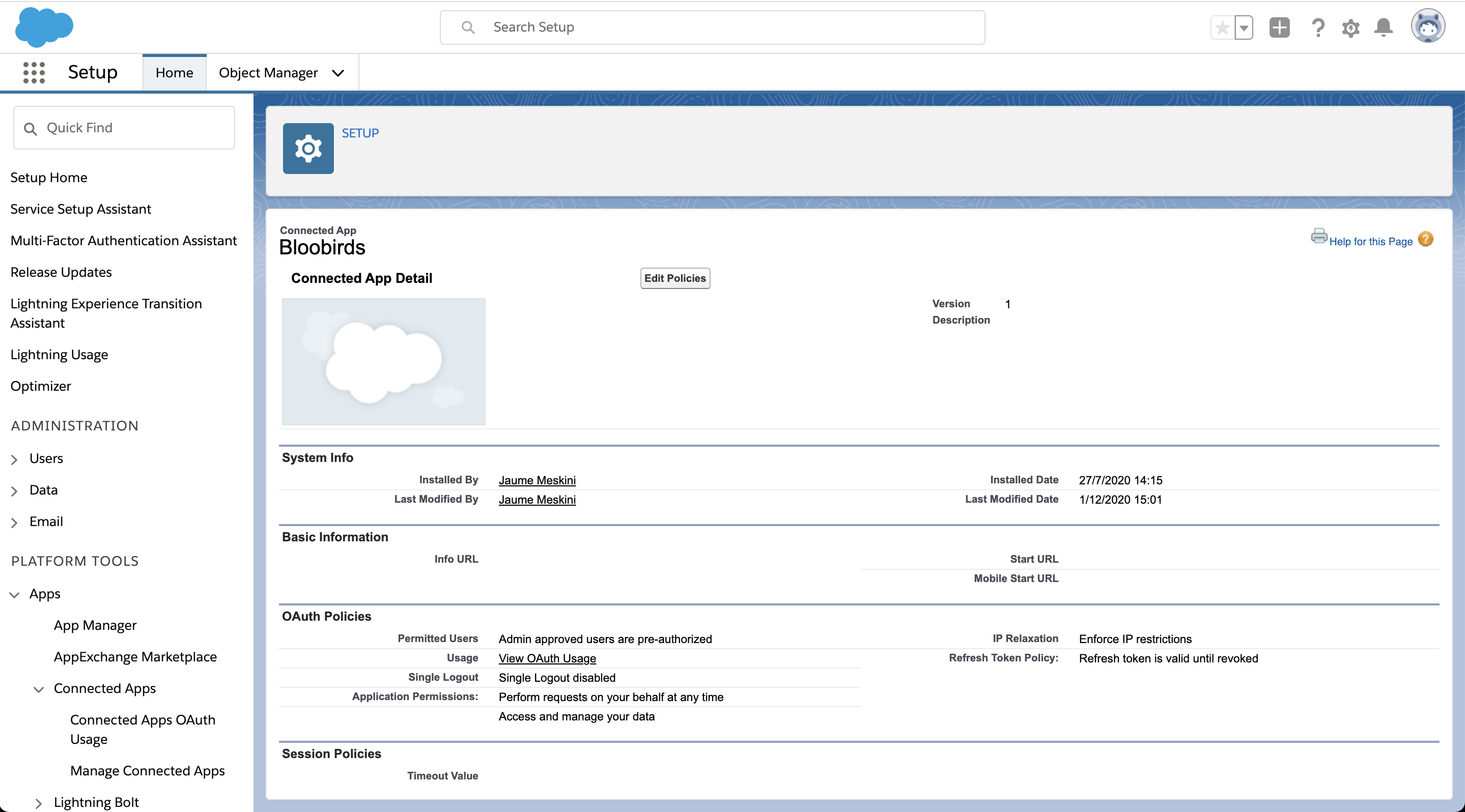Open the user profile avatar
Screen dimensions: 1465x812
(1427, 26)
